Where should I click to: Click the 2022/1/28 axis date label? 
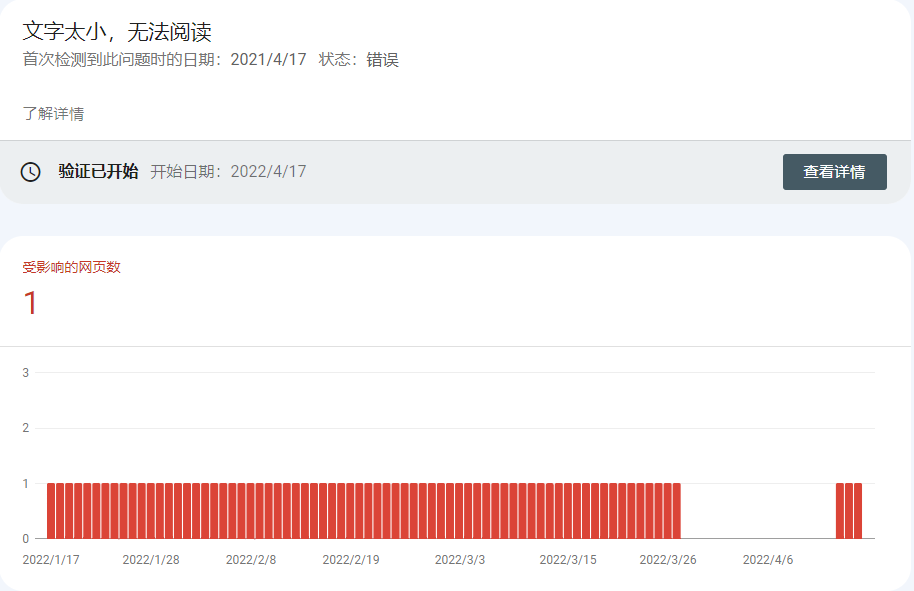pos(151,560)
